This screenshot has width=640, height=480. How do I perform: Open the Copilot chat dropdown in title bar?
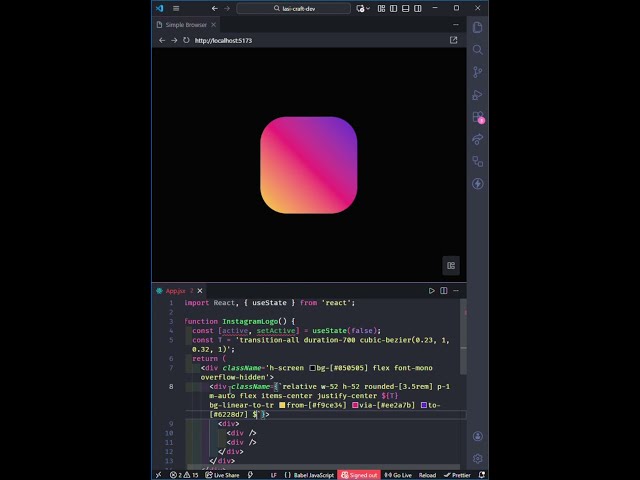[x=363, y=8]
